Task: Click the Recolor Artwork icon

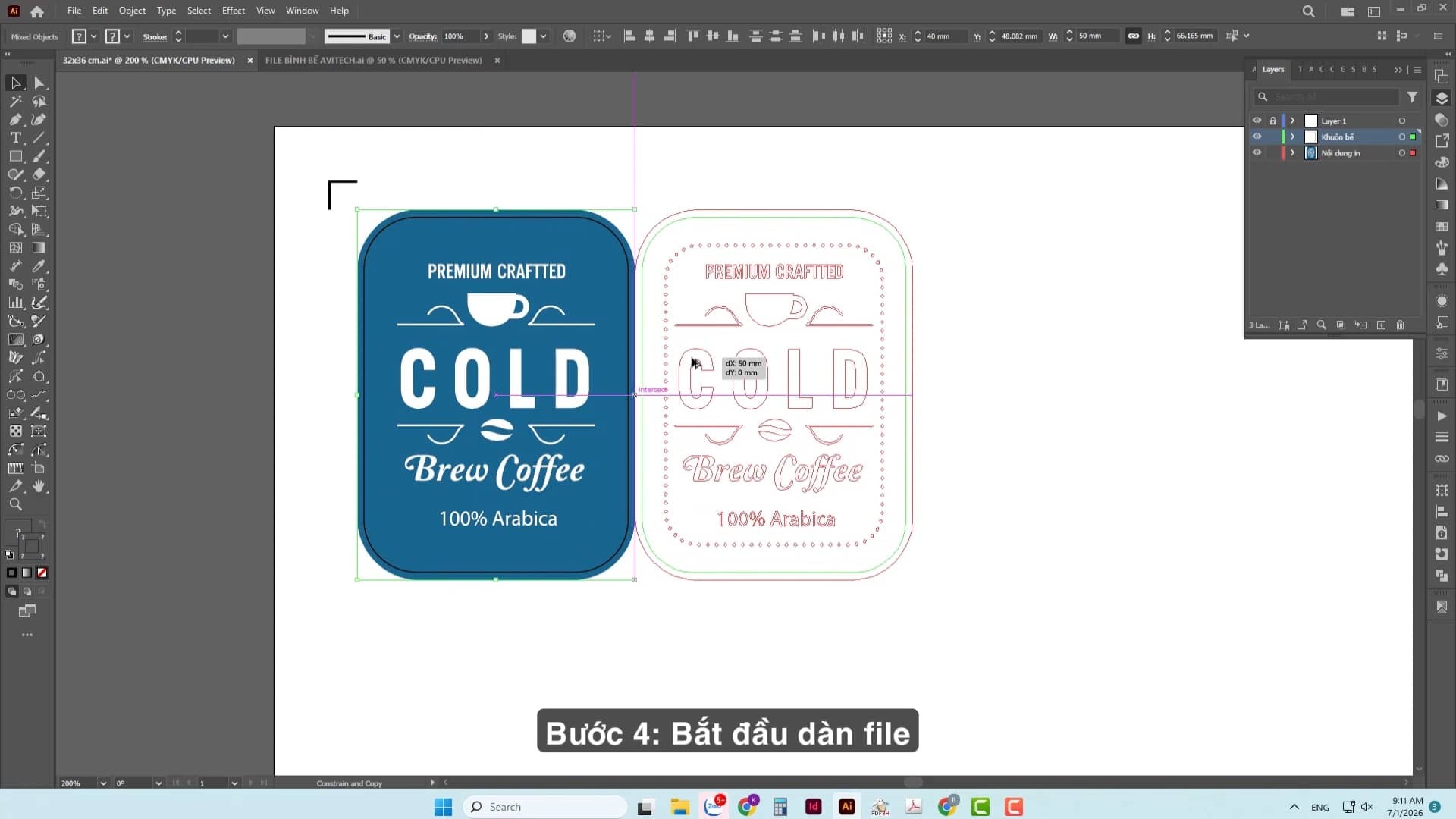Action: (x=570, y=36)
